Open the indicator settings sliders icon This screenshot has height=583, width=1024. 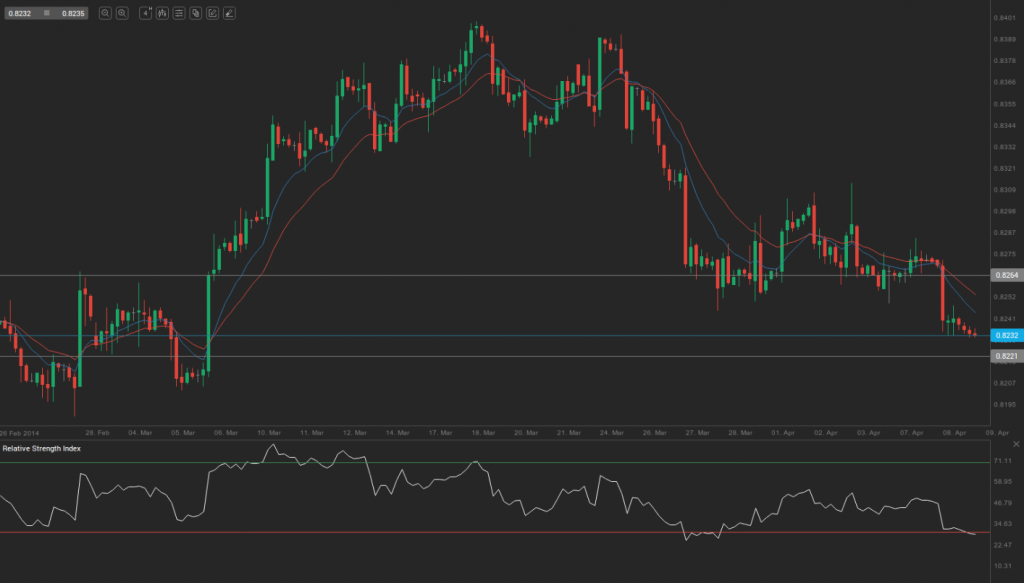coord(180,13)
